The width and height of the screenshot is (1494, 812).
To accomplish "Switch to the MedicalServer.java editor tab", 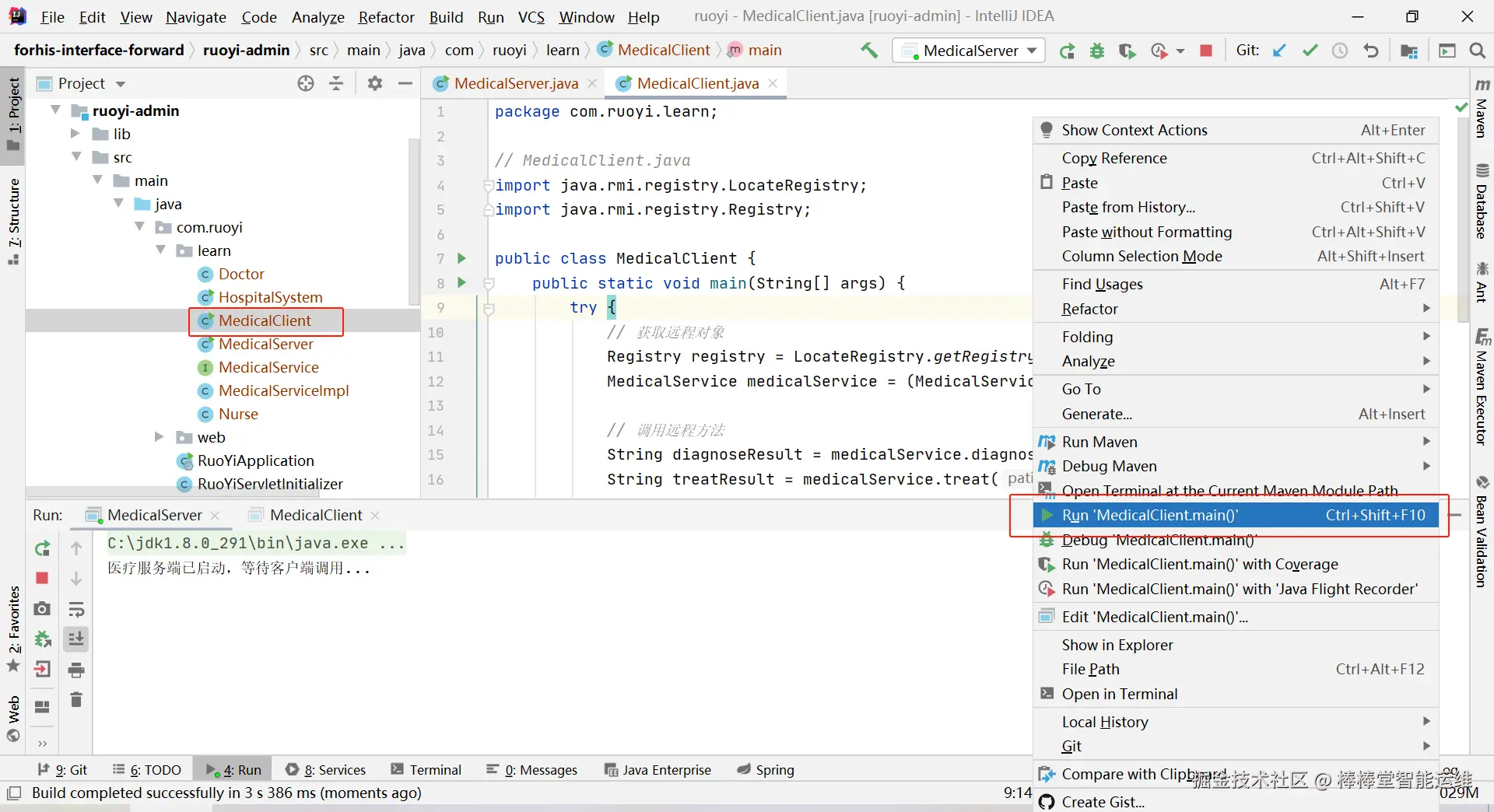I will tap(515, 83).
